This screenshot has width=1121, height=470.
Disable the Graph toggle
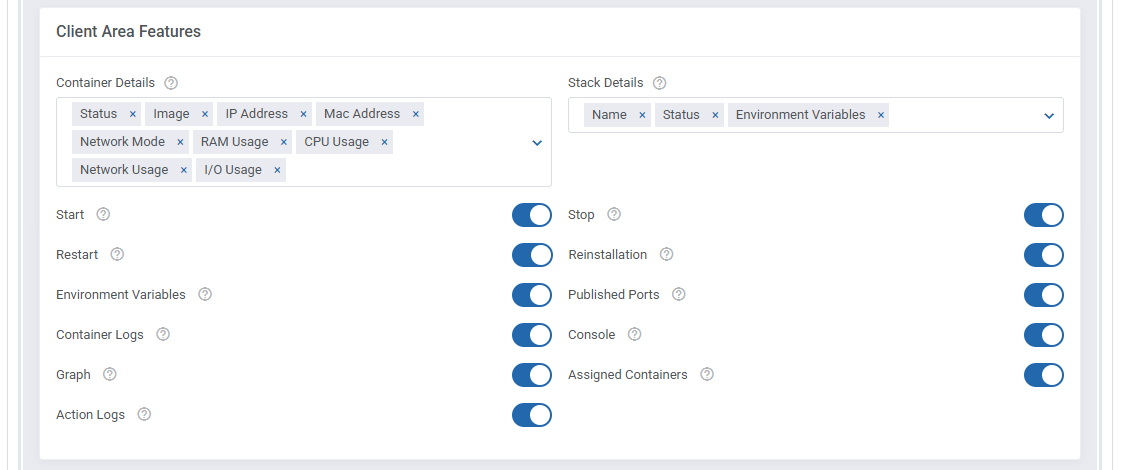(532, 376)
